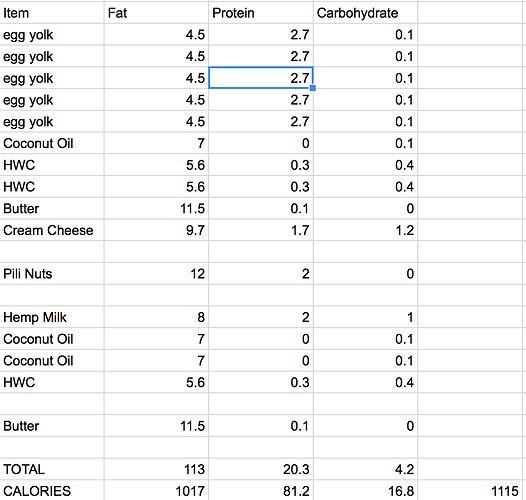Select the Cream Cheese carbohydrate value 1.2

point(365,230)
